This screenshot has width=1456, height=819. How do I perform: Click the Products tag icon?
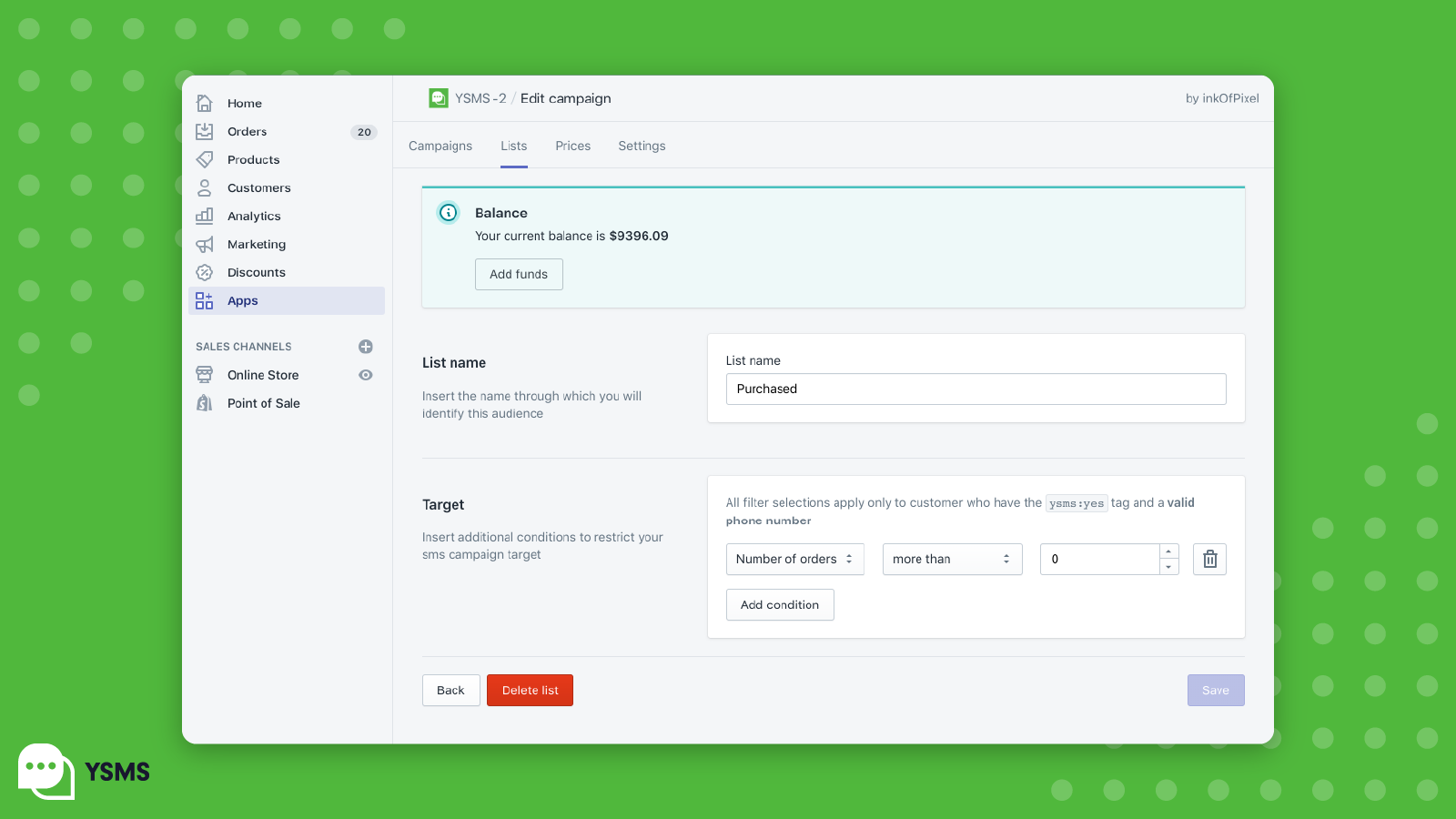(204, 159)
